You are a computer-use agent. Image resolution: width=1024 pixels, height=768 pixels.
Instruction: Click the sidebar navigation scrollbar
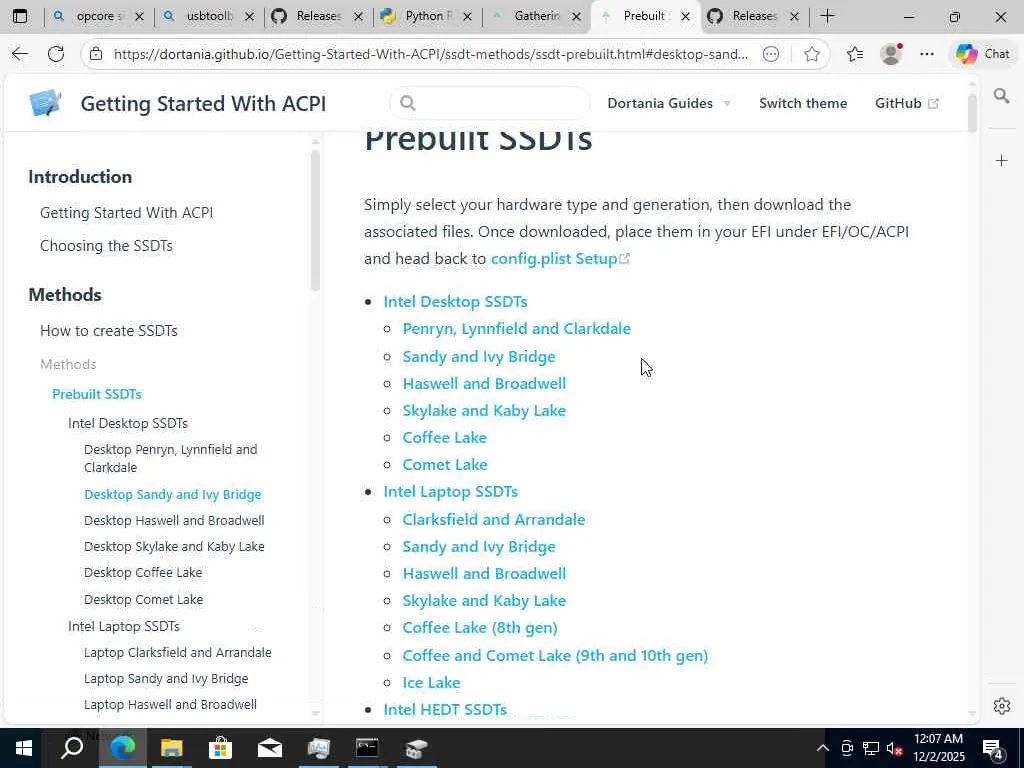pyautogui.click(x=315, y=221)
